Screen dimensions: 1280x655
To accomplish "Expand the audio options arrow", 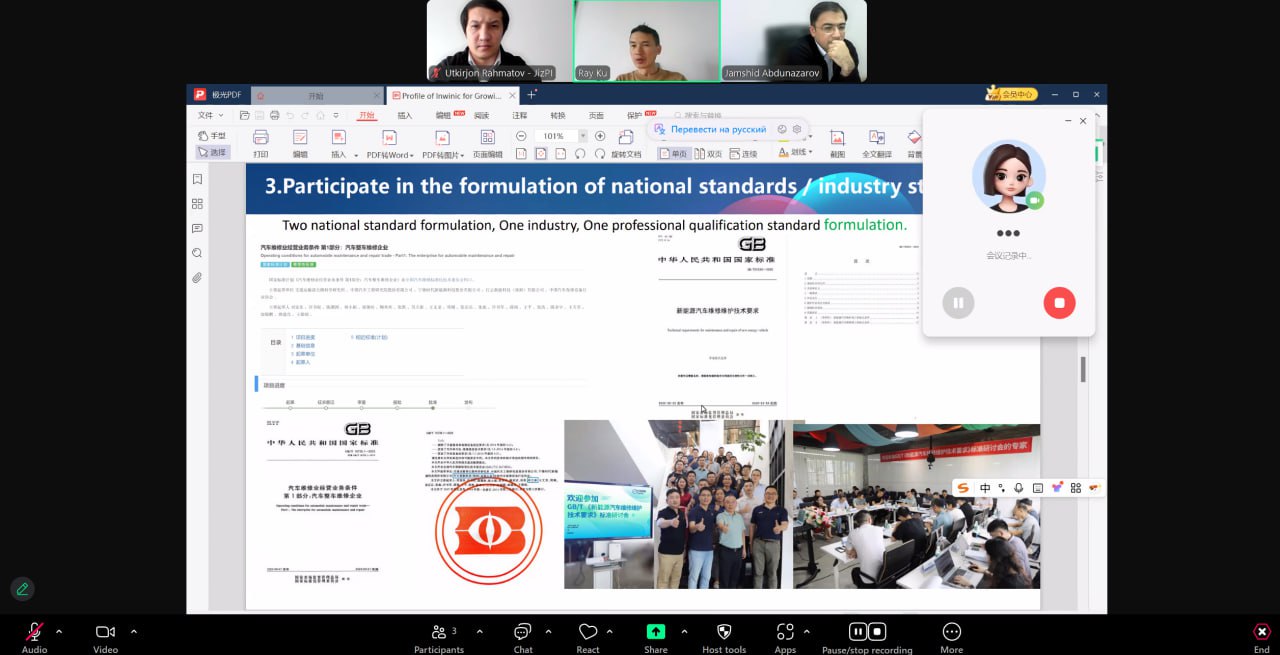I will click(x=59, y=631).
